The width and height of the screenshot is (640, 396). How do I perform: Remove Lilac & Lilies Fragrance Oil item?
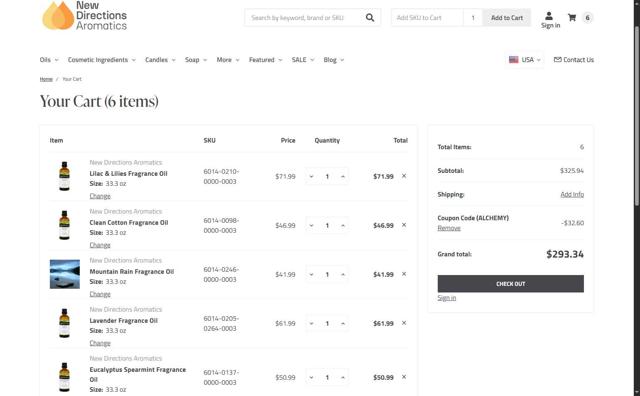(x=404, y=176)
